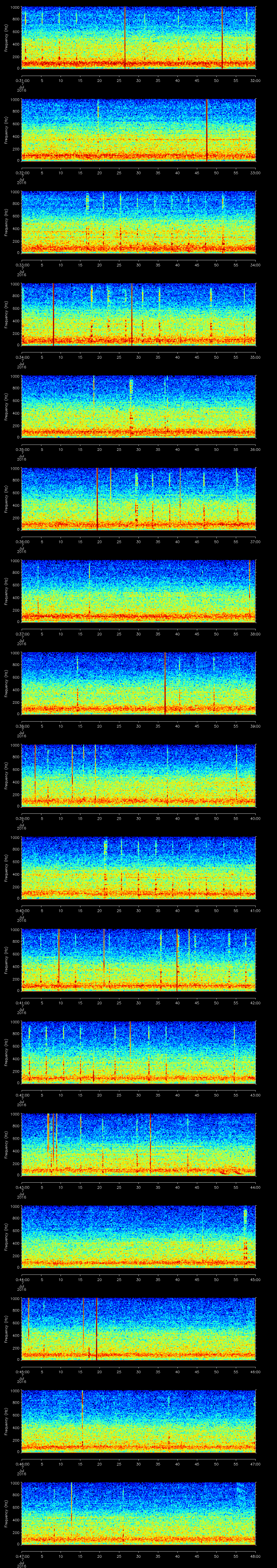Select the spectrogram panel starting at 0:44:00
This screenshot has height=1568, width=277.
(138, 1237)
